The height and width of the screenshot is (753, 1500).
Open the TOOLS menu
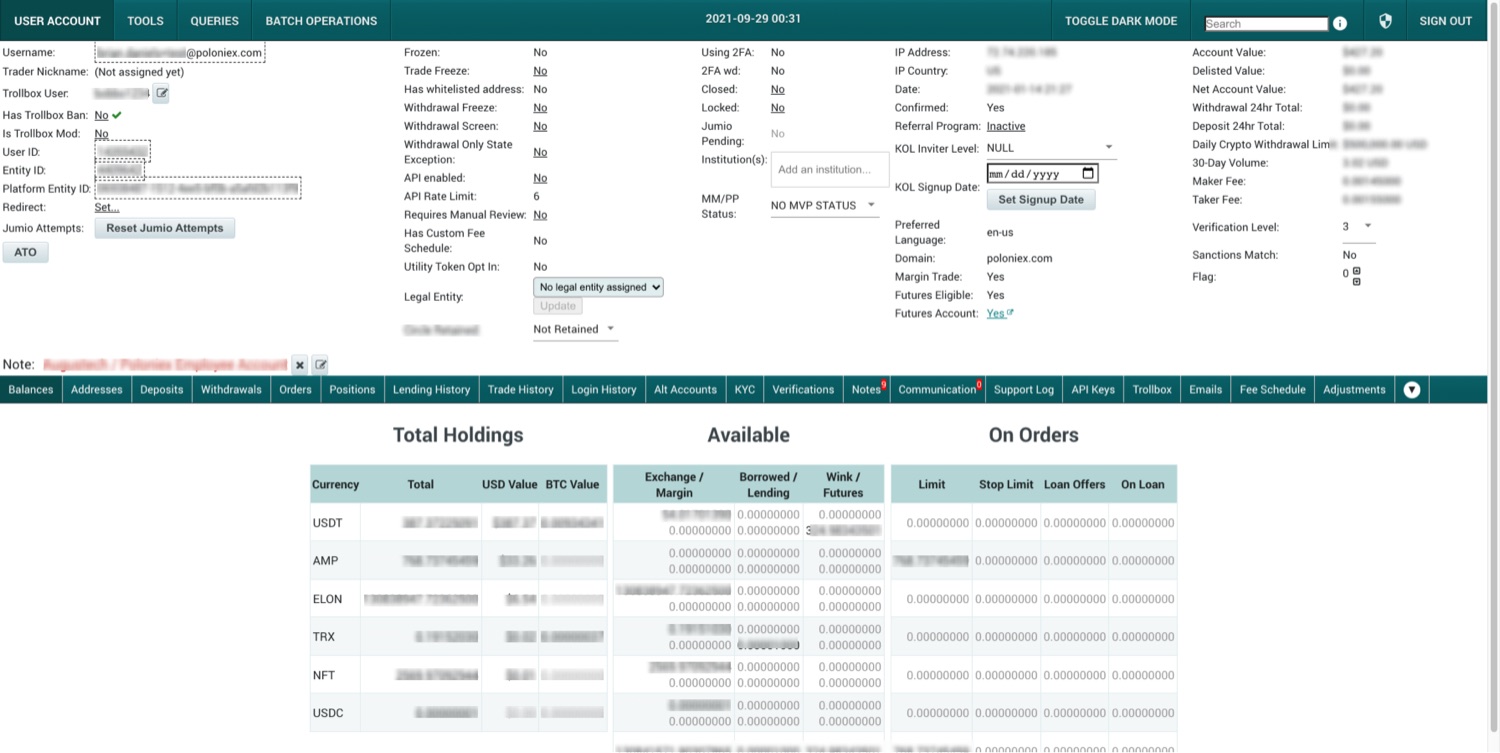pyautogui.click(x=146, y=21)
